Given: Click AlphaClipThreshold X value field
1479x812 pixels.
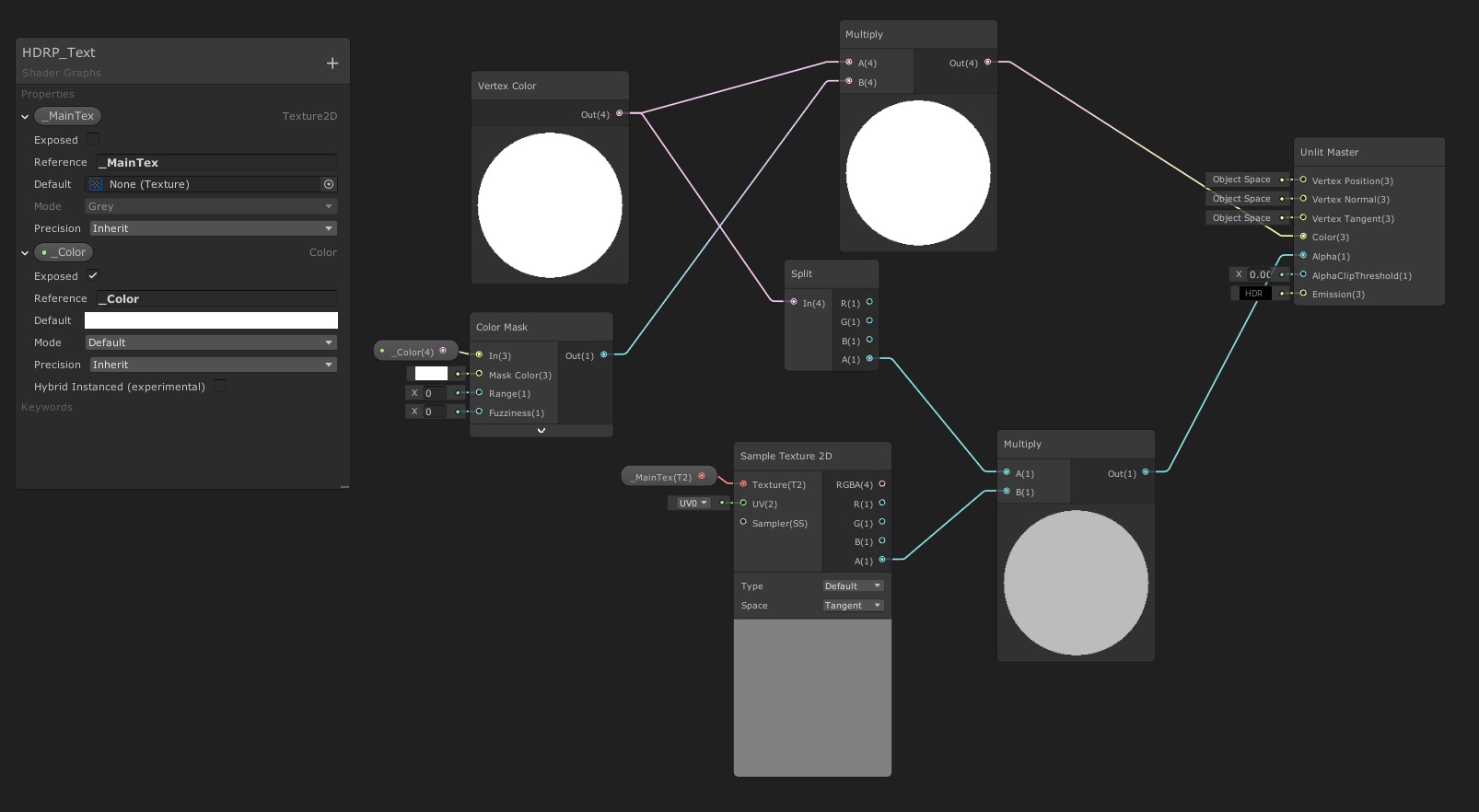Looking at the screenshot, I should click(1260, 274).
